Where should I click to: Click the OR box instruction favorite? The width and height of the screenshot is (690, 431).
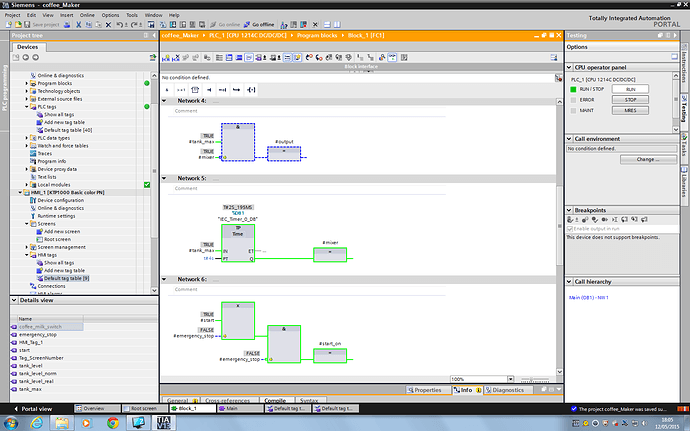click(x=181, y=90)
